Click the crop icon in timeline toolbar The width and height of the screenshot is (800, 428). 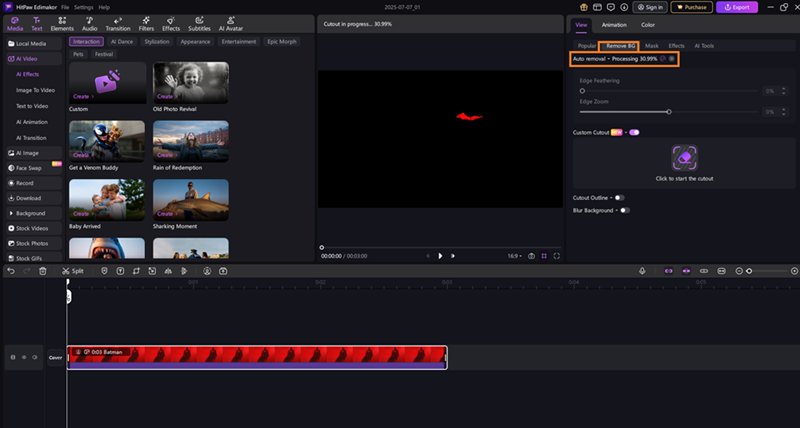click(x=136, y=271)
